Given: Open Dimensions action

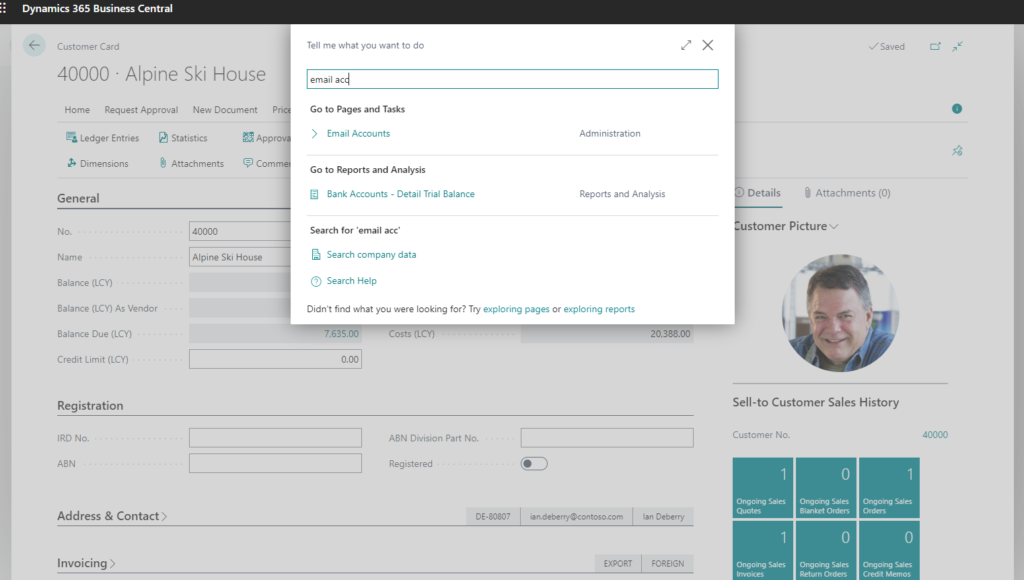Looking at the screenshot, I should (97, 163).
